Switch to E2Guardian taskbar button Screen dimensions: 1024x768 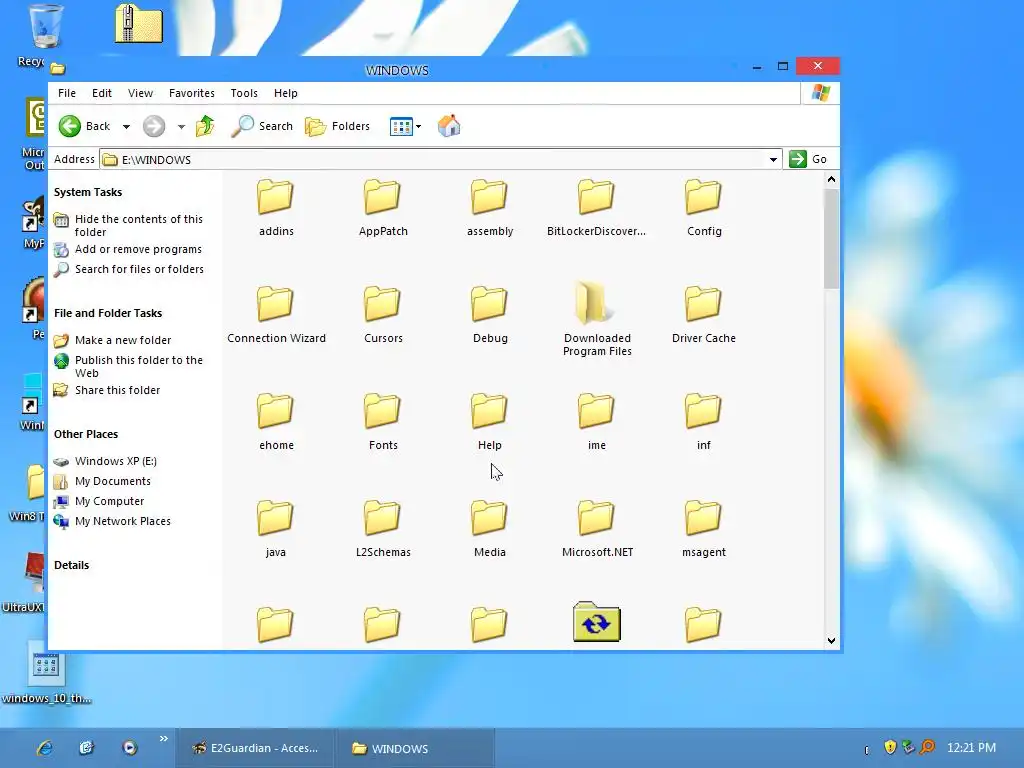[x=255, y=748]
